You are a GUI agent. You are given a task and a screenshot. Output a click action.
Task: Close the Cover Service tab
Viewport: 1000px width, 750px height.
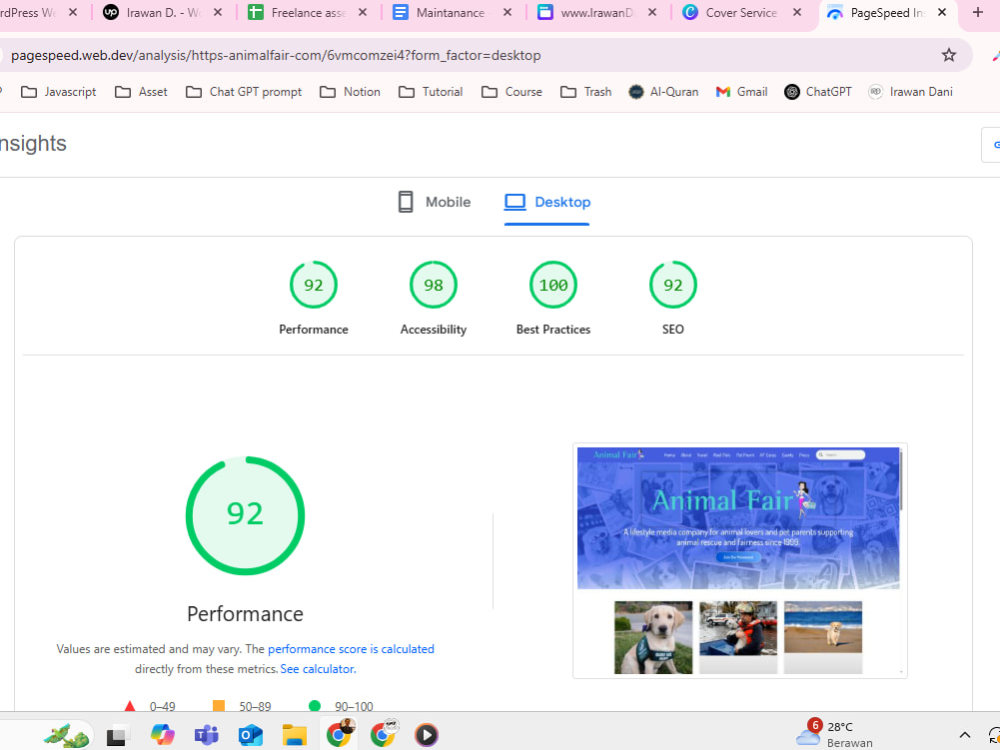coord(797,12)
